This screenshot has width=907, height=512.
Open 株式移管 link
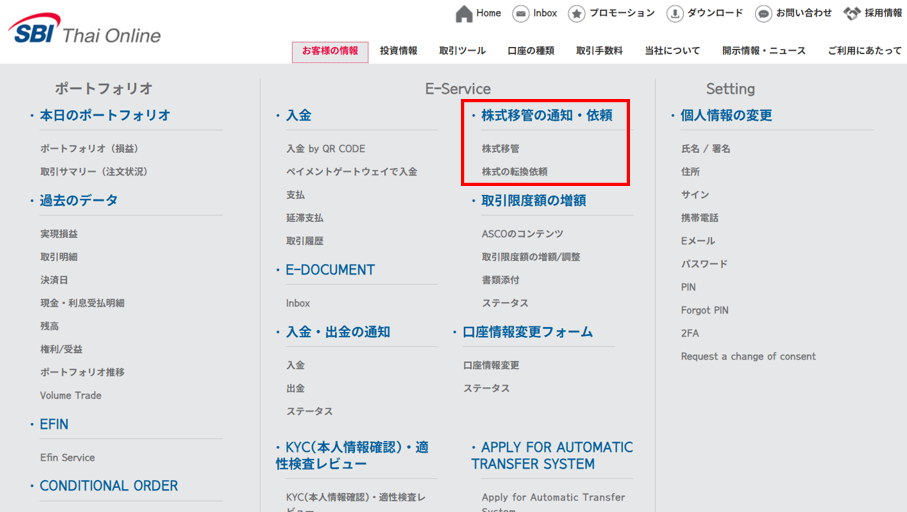(x=500, y=149)
